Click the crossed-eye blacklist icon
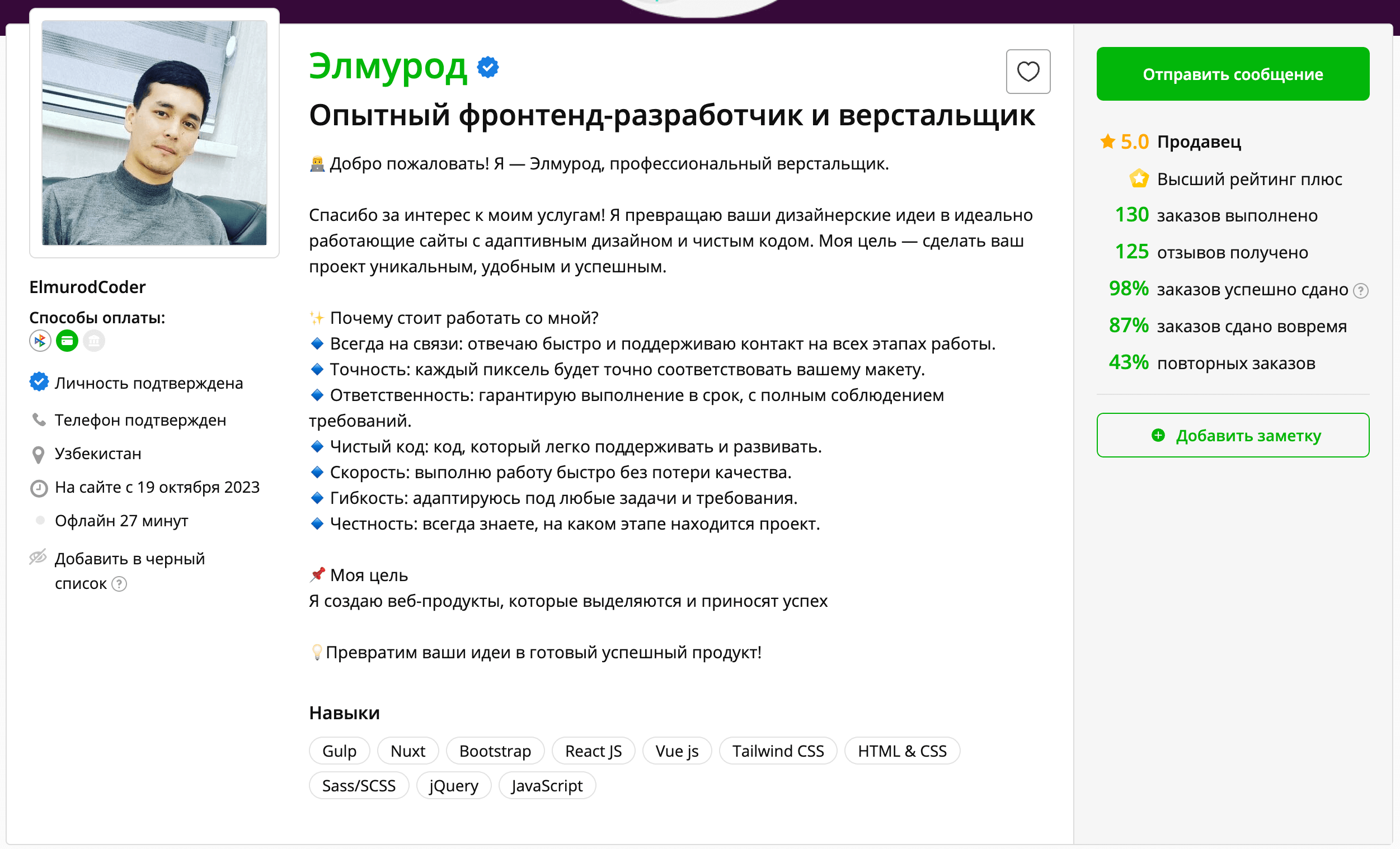This screenshot has height=849, width=1400. pyautogui.click(x=38, y=557)
